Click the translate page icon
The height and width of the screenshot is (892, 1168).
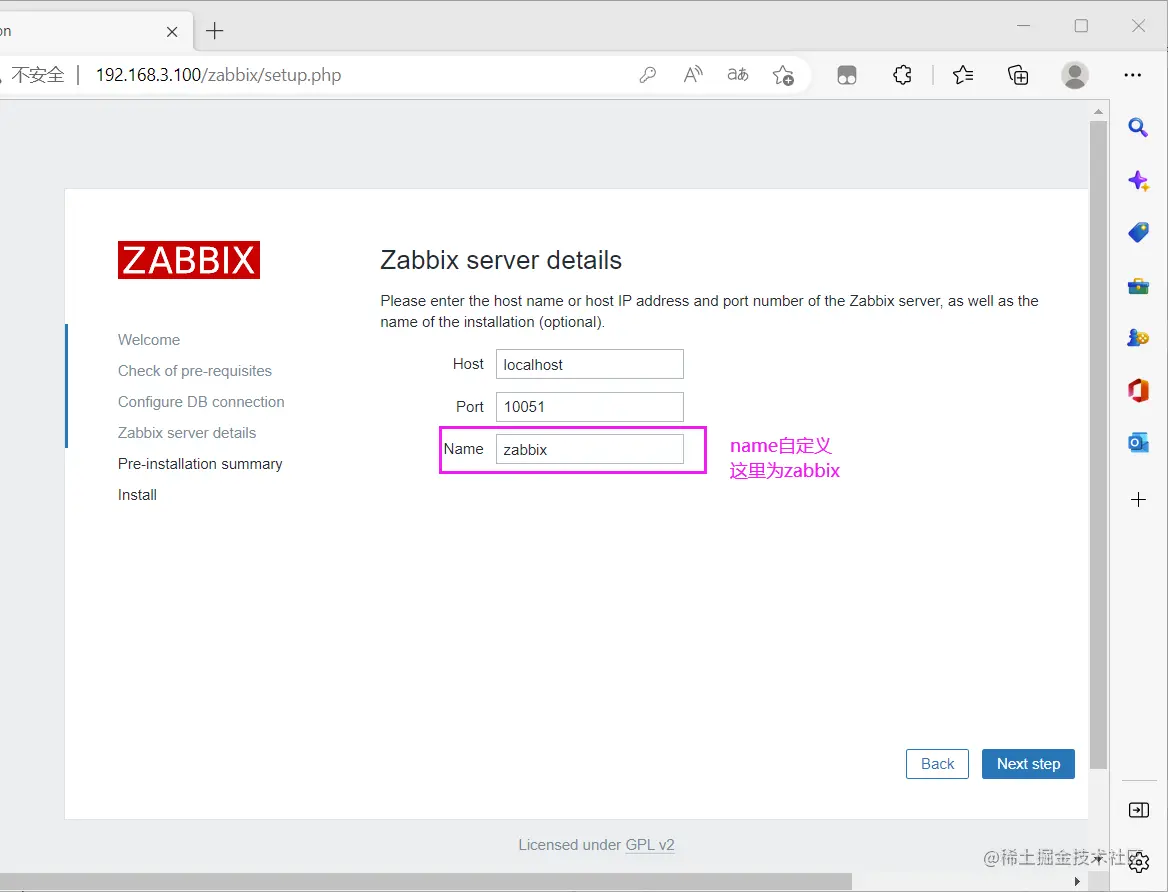(737, 75)
